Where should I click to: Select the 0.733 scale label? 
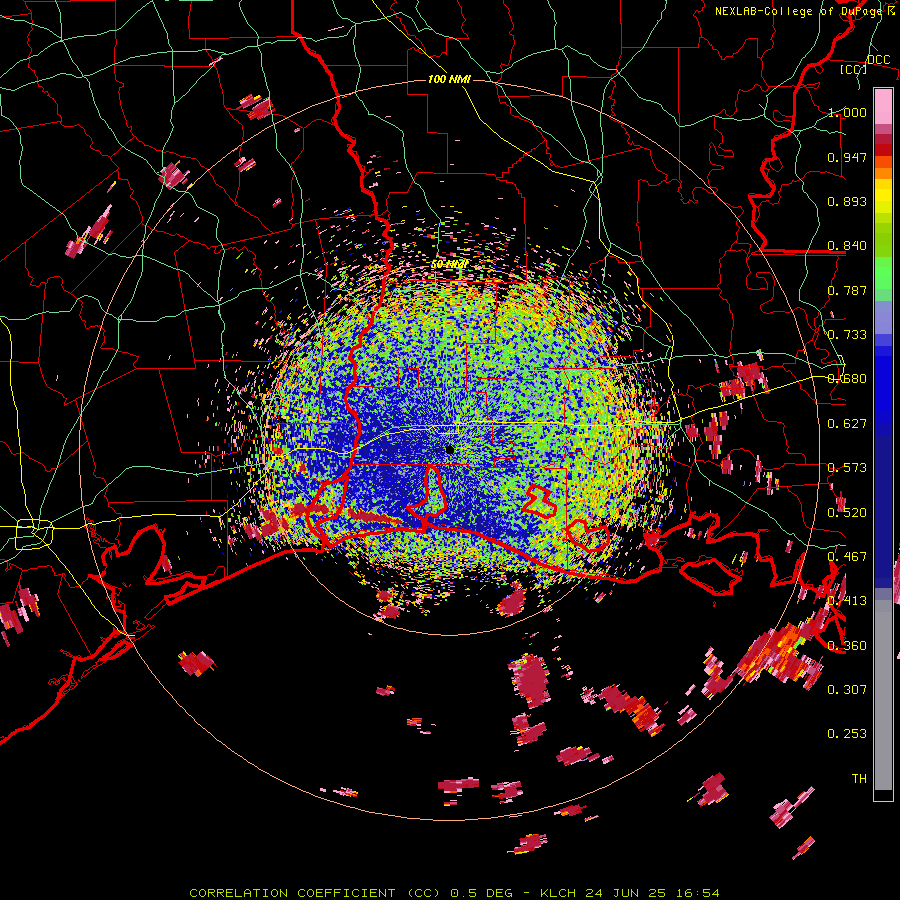point(847,335)
